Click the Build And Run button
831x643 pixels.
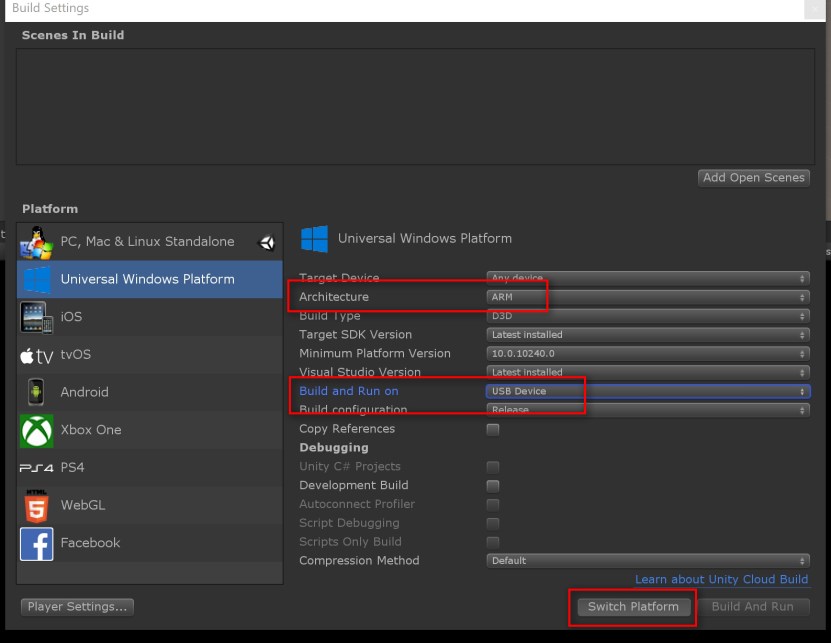[753, 607]
